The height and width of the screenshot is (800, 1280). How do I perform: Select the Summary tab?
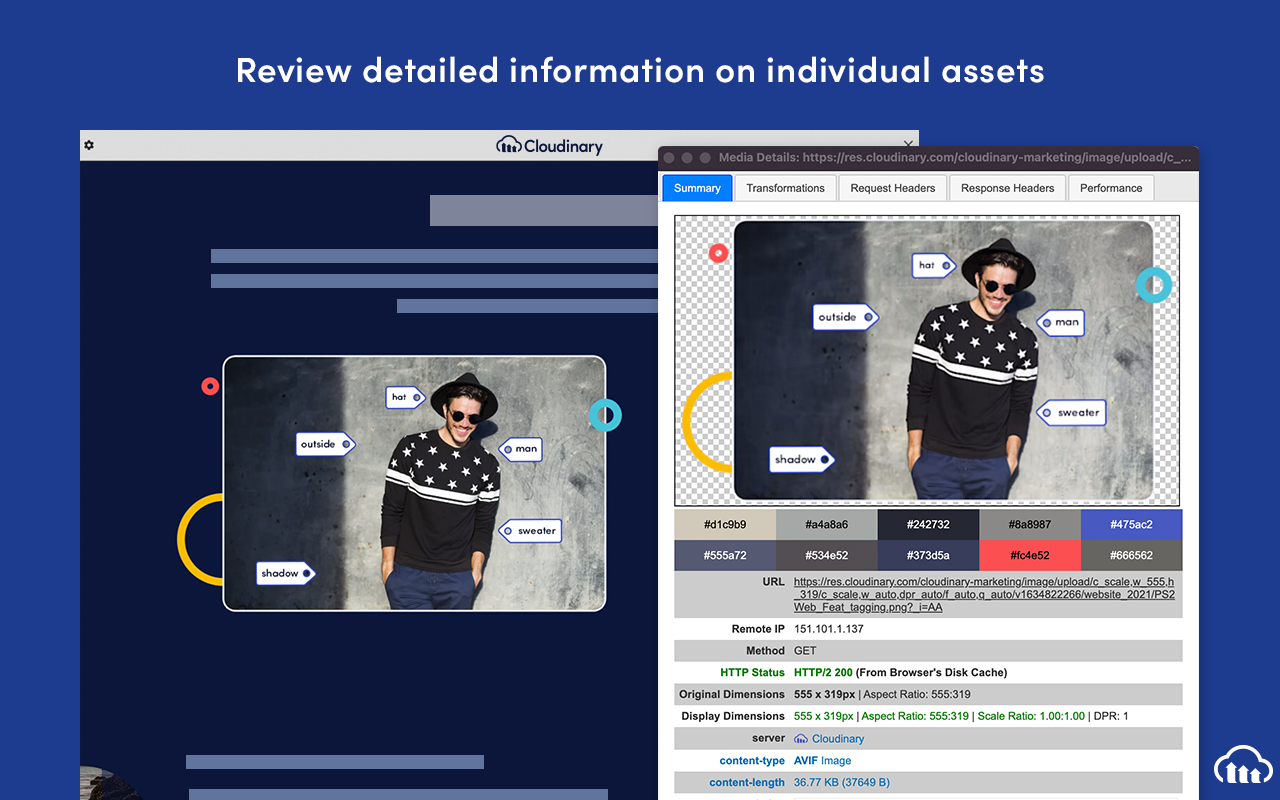[x=697, y=187]
